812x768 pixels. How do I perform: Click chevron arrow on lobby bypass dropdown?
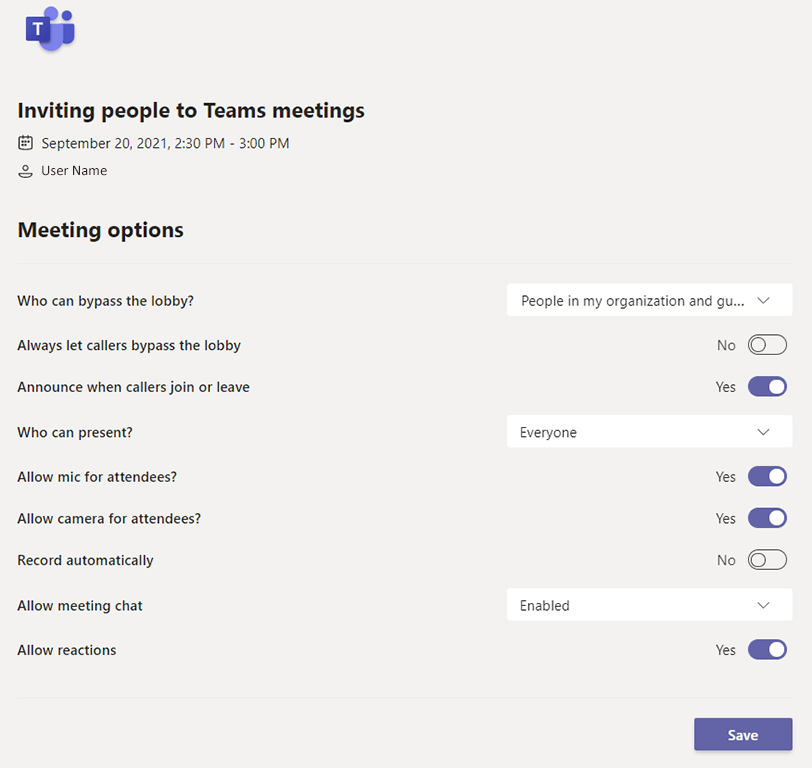point(764,300)
